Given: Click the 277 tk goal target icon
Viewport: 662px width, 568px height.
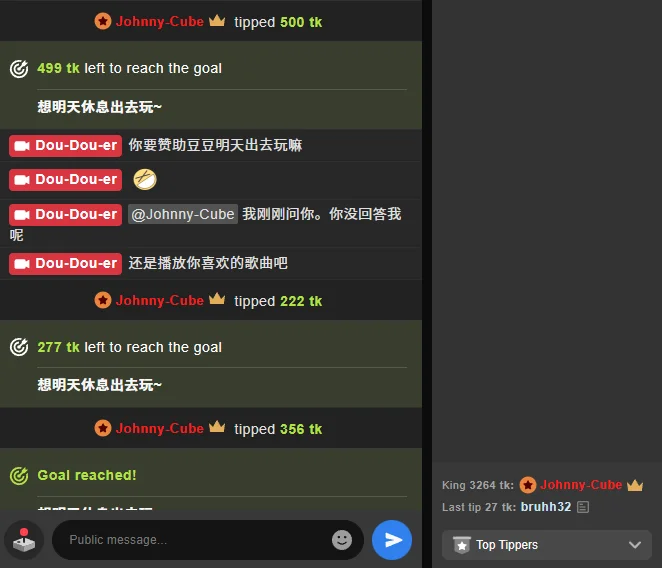Looking at the screenshot, I should [19, 347].
